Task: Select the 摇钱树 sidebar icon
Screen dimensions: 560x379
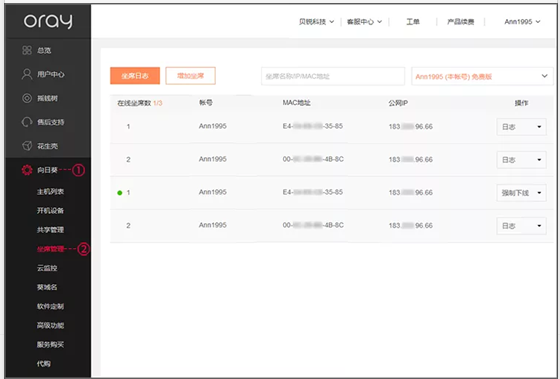Action: [x=27, y=98]
